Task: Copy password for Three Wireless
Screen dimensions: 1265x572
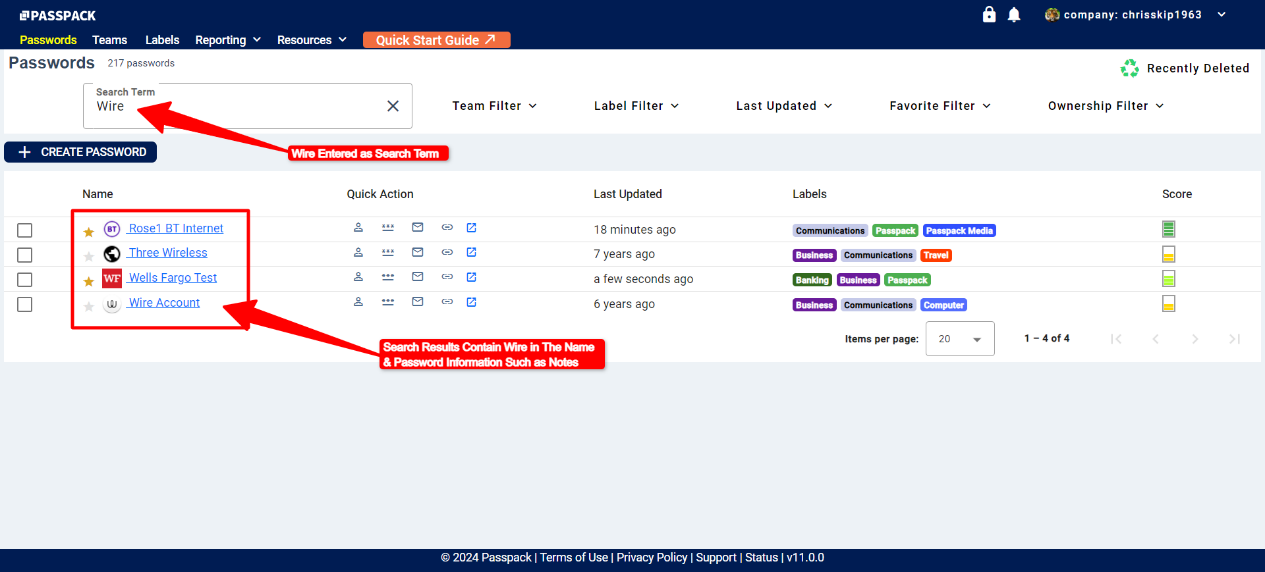Action: (388, 252)
